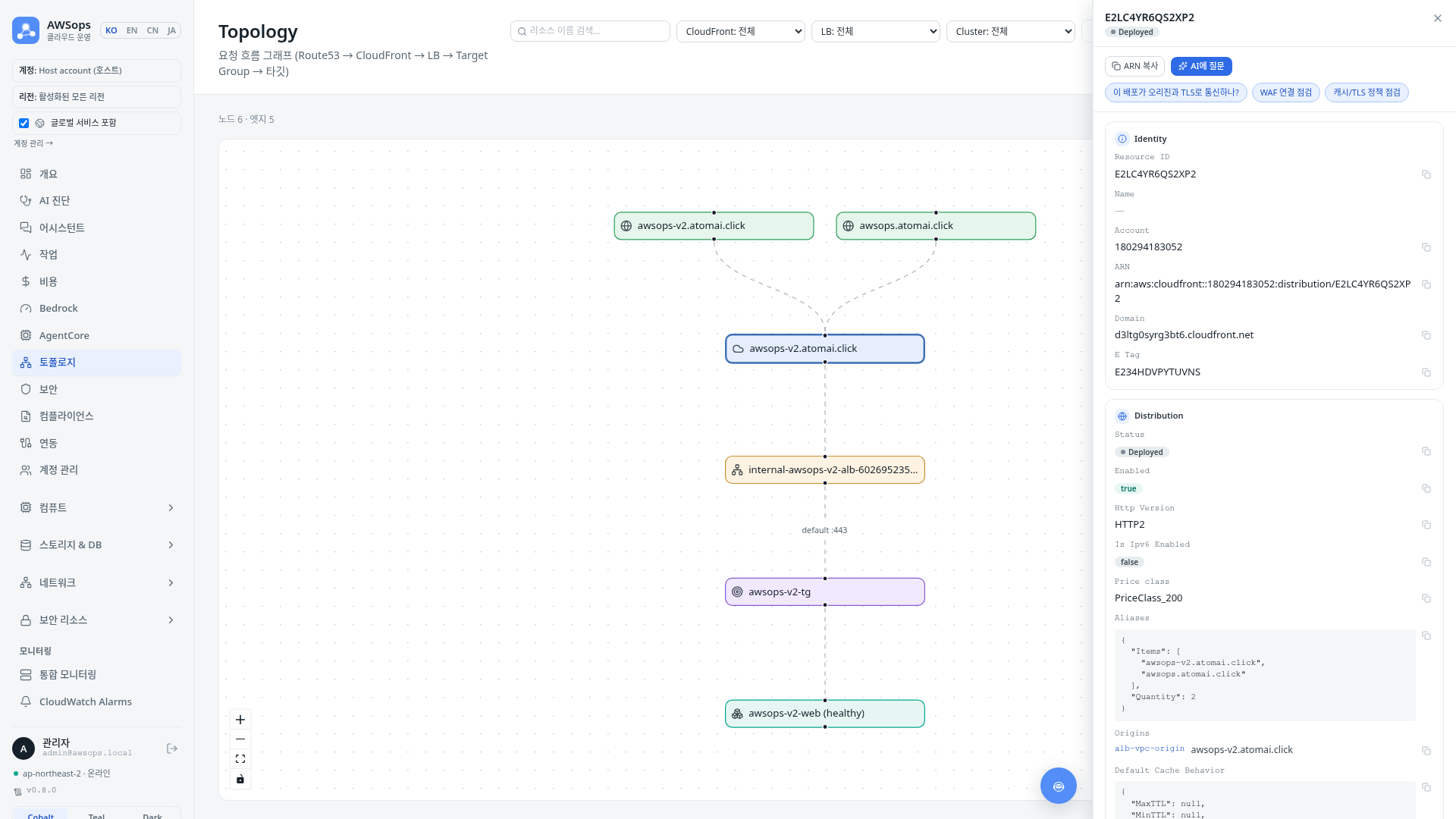Open the LB filter dropdown
Screen dimensions: 1456x819
[876, 31]
